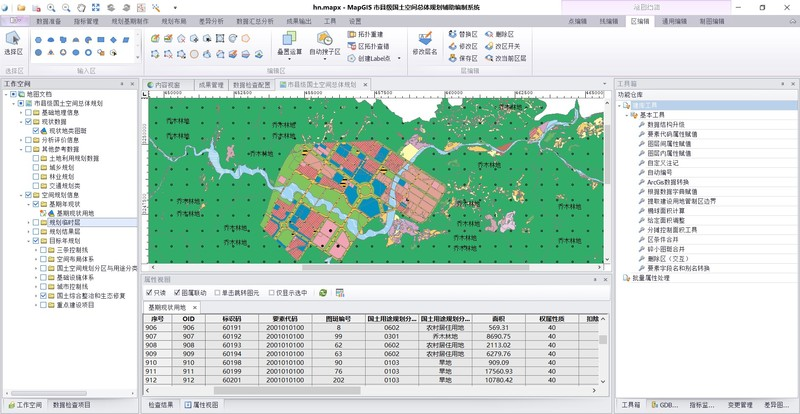Click the 改当前区层 tool
The image size is (800, 414).
506,58
